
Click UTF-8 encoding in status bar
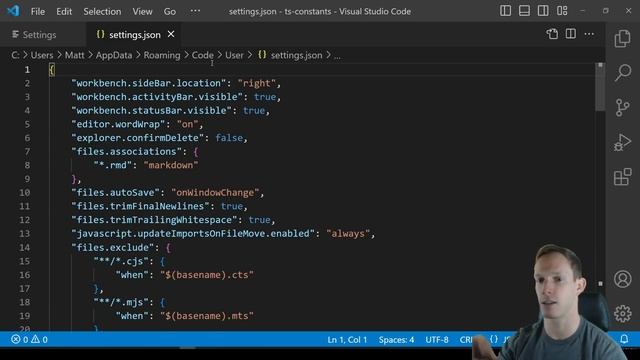tap(437, 340)
